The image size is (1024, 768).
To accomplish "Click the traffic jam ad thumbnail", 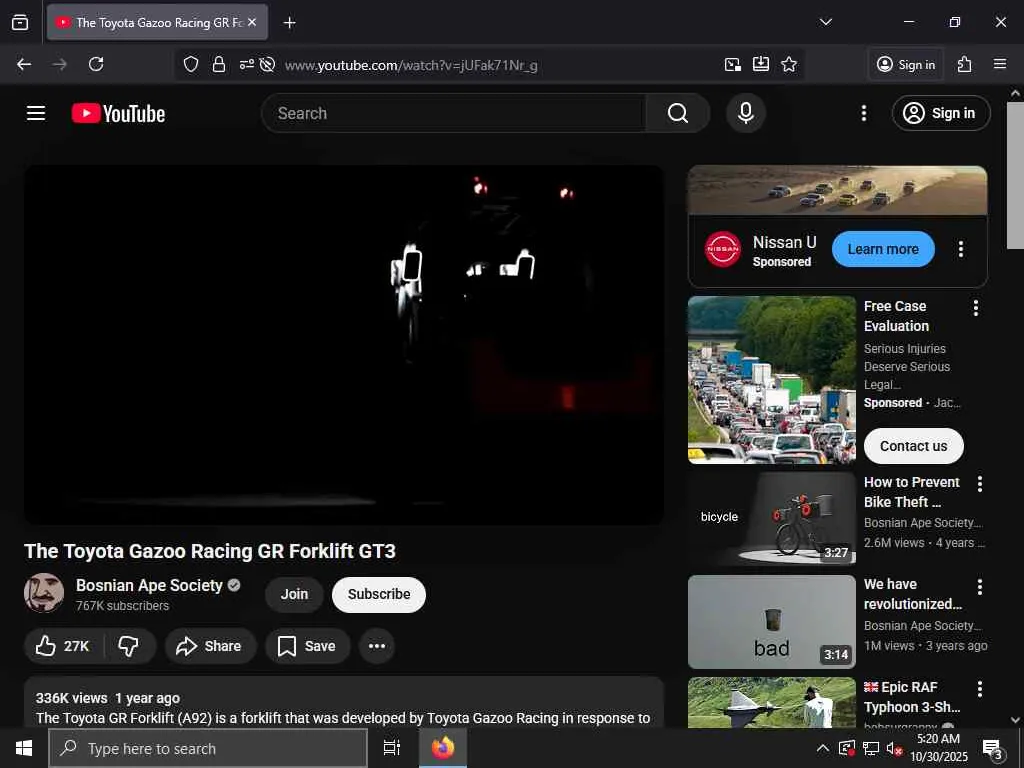I will tap(771, 380).
